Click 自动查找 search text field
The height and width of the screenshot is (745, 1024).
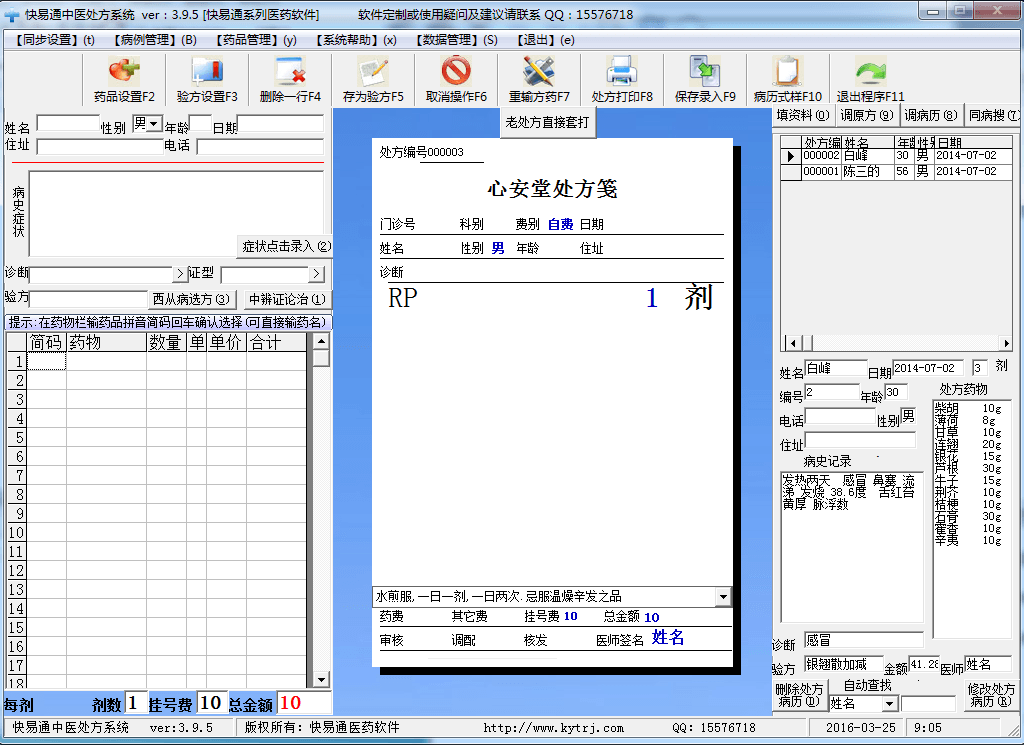[929, 704]
